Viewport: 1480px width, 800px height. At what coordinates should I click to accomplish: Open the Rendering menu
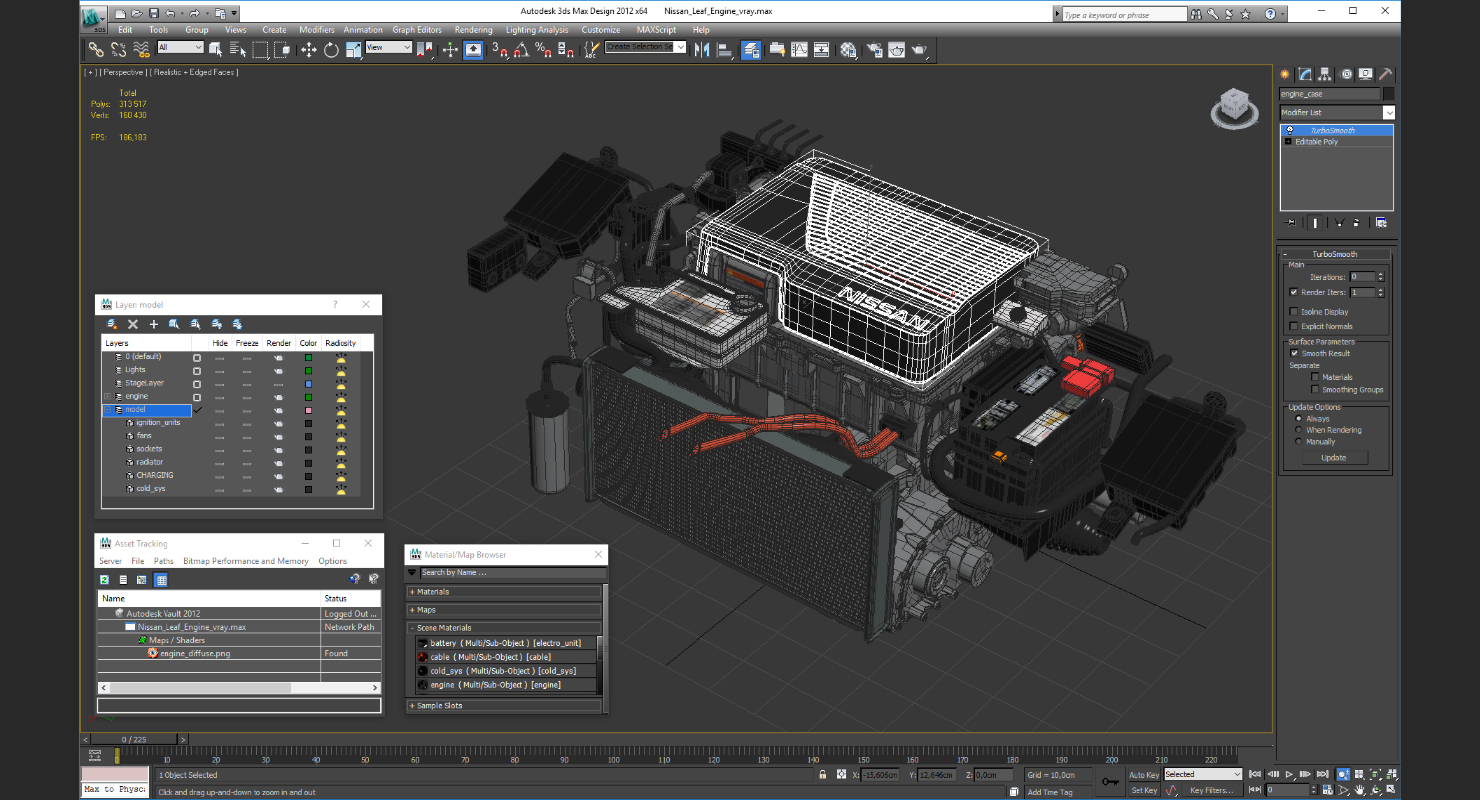point(473,30)
